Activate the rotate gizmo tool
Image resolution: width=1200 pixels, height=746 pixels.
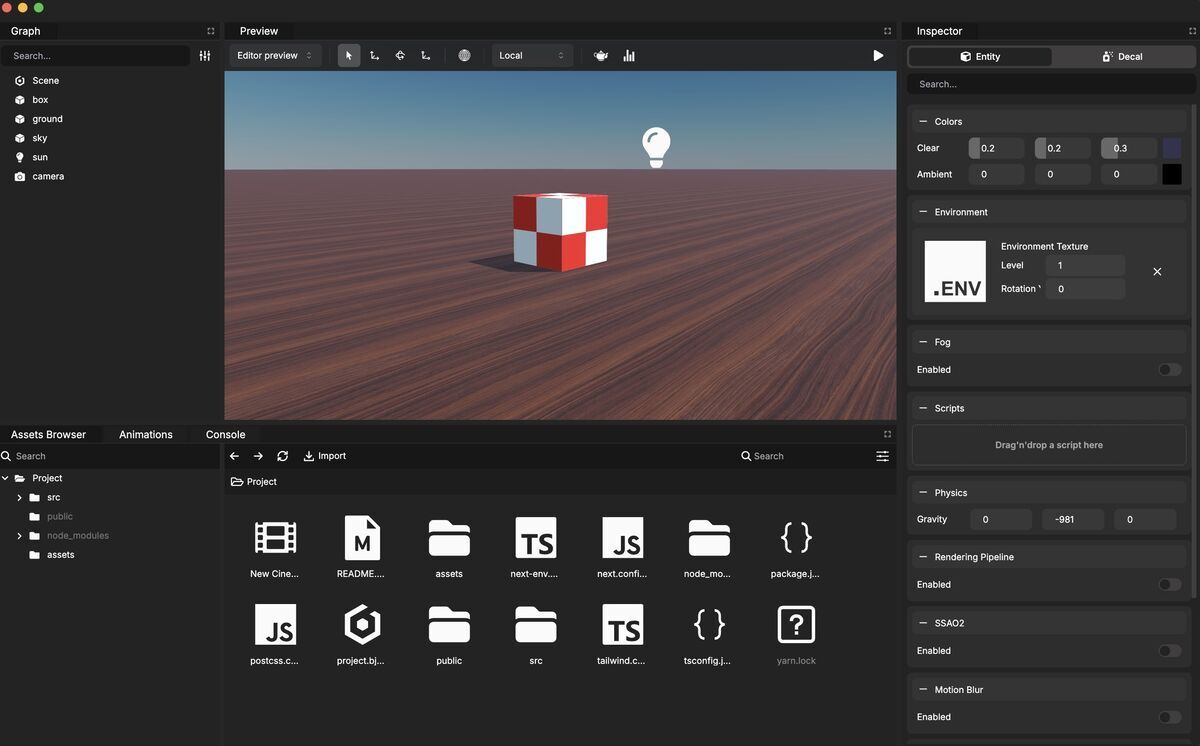pyautogui.click(x=400, y=56)
